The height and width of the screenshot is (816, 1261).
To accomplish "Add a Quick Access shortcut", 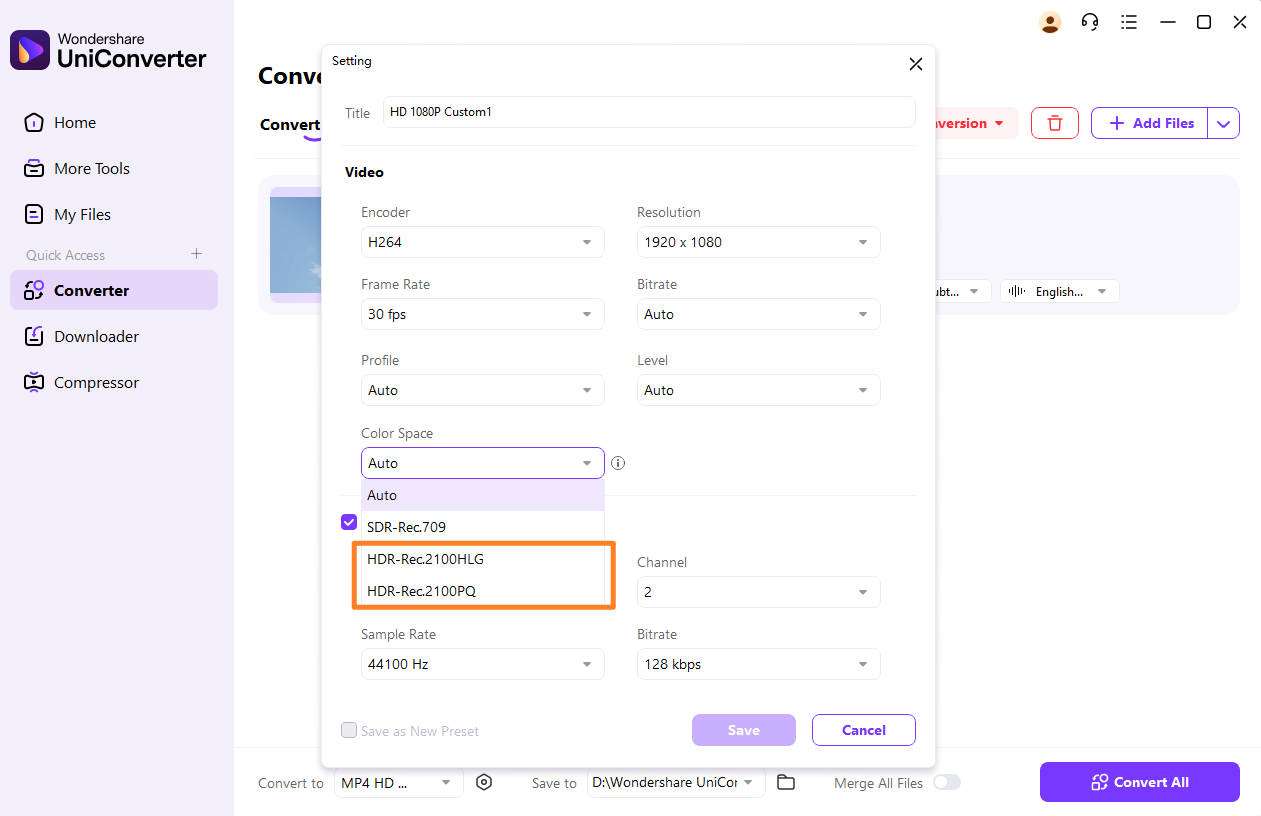I will click(197, 254).
